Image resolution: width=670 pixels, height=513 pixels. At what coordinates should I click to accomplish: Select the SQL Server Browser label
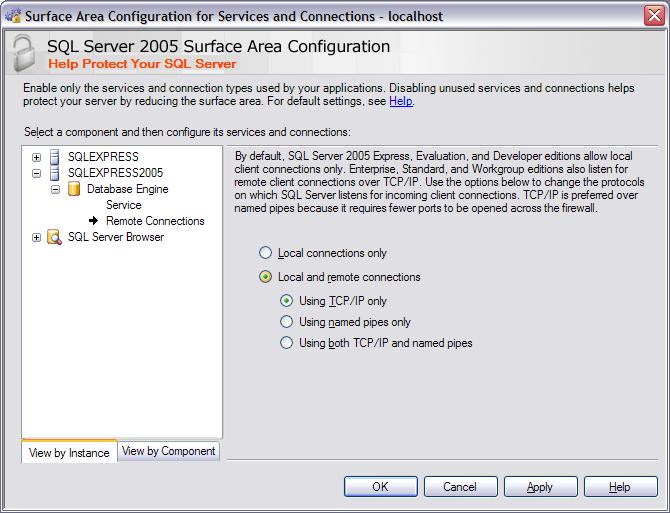[x=116, y=237]
